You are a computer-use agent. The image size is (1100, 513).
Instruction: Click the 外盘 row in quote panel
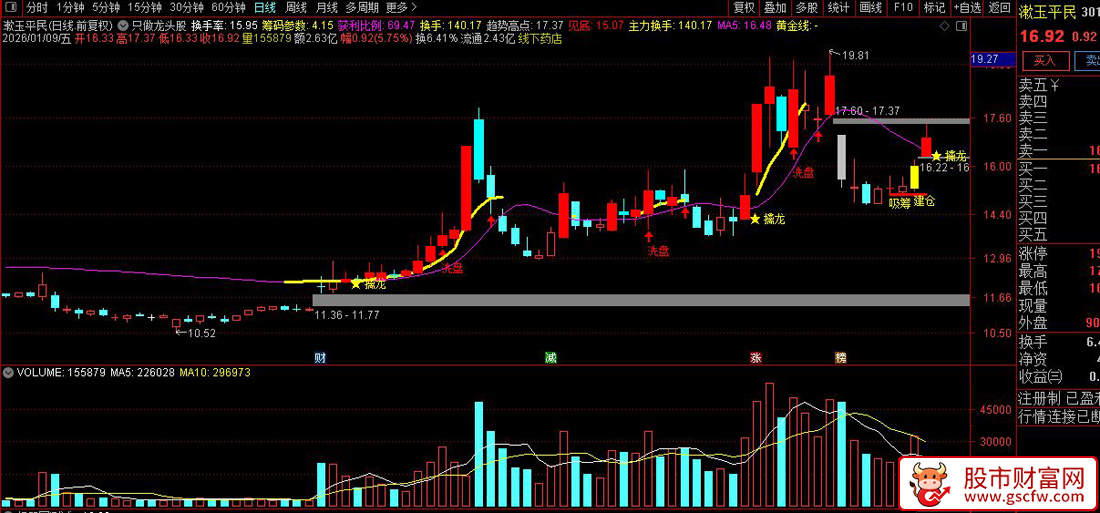[x=1059, y=324]
